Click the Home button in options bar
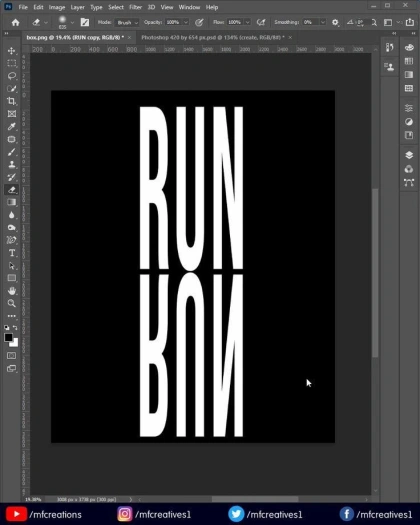420x525 pixels. point(15,22)
